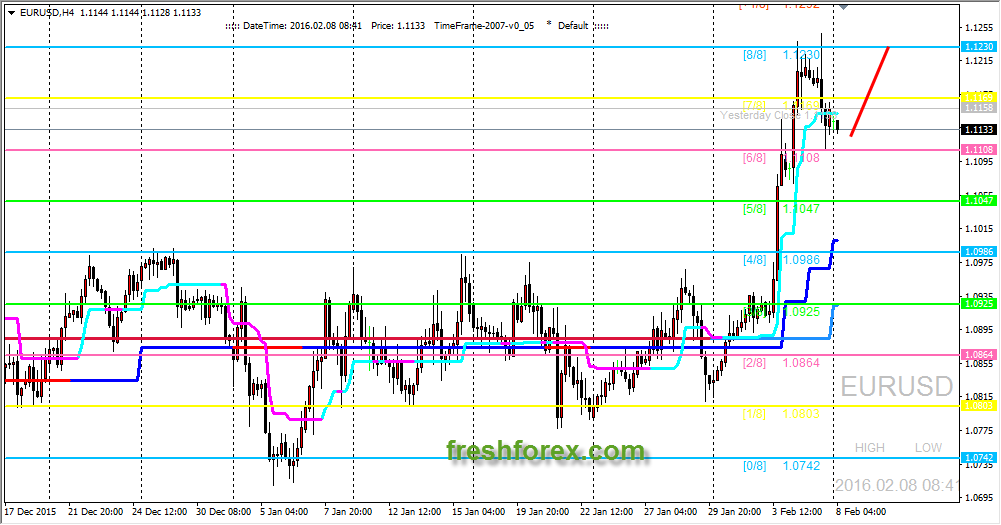Click the 7 Jan 20:00 time axis label

(348, 512)
